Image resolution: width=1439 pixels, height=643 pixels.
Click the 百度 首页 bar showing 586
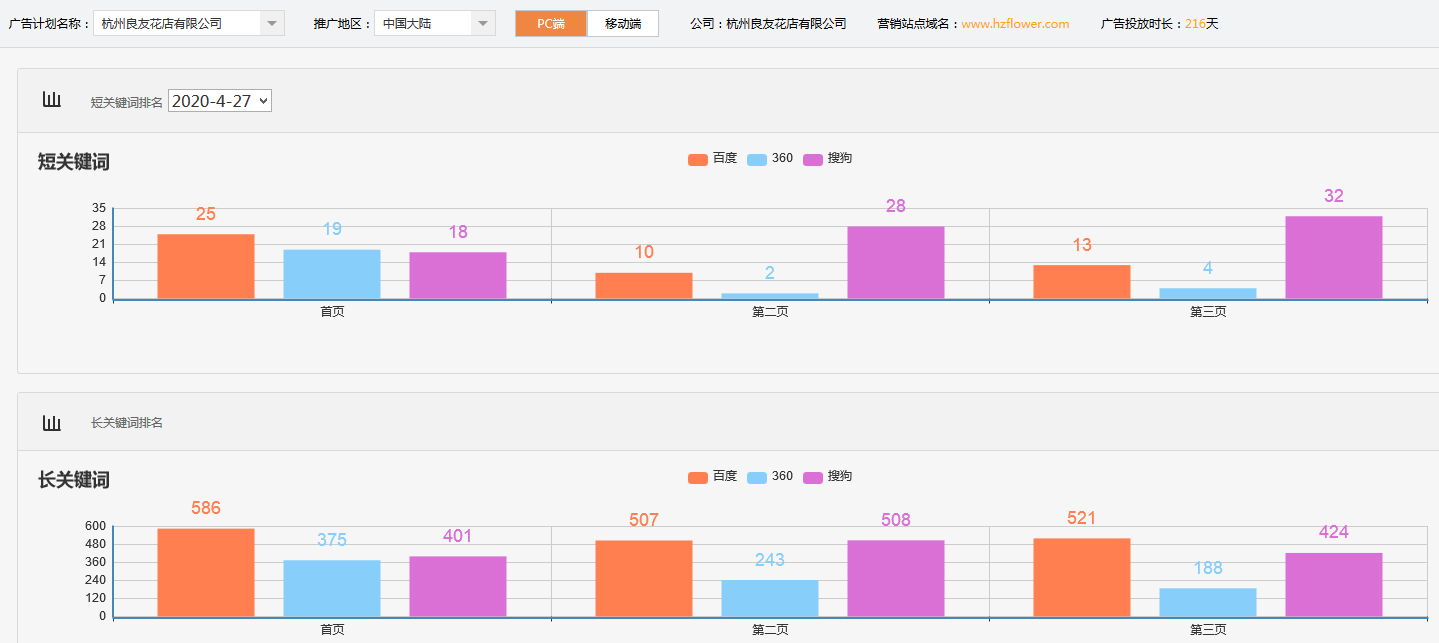pyautogui.click(x=206, y=572)
